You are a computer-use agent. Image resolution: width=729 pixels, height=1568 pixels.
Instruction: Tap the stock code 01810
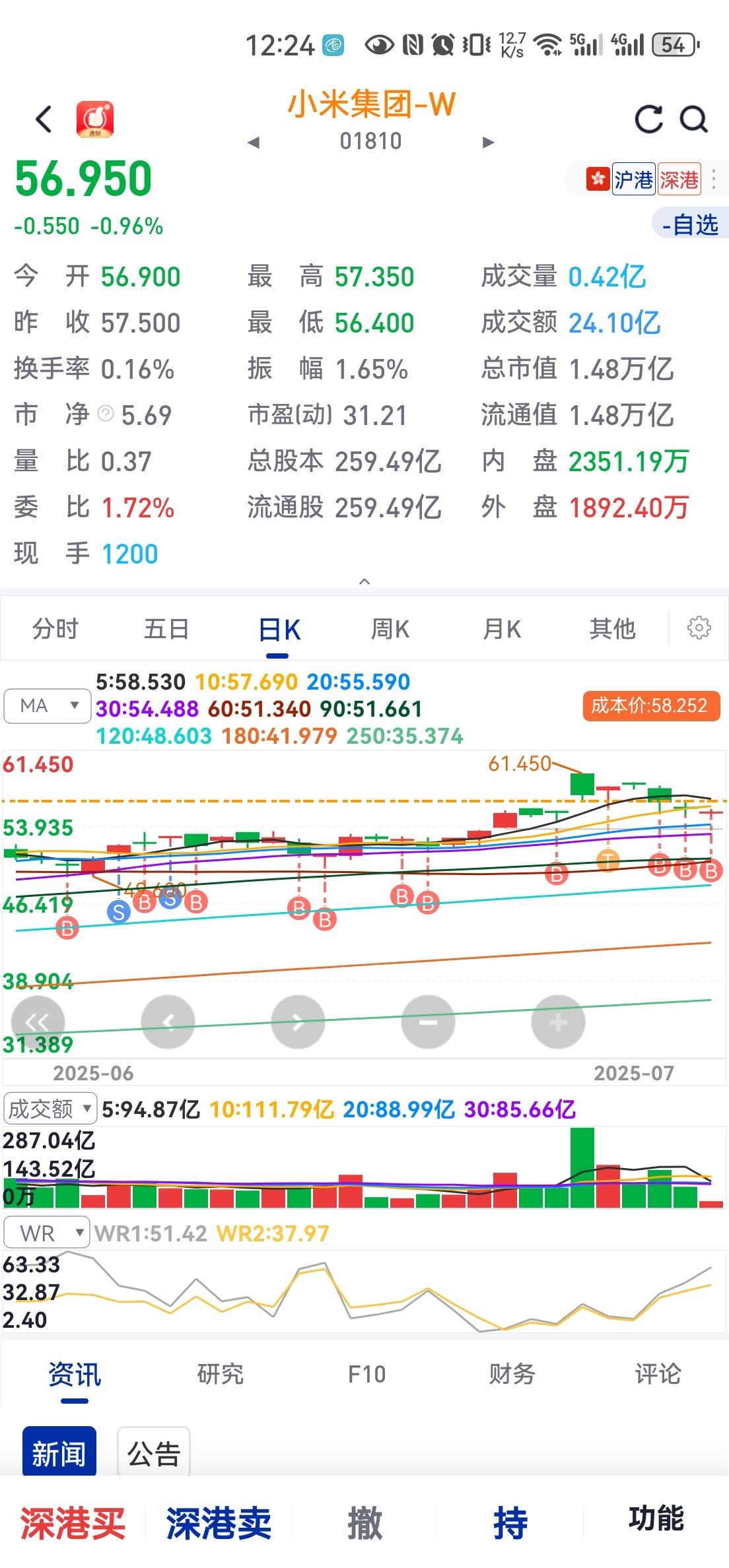[x=370, y=141]
